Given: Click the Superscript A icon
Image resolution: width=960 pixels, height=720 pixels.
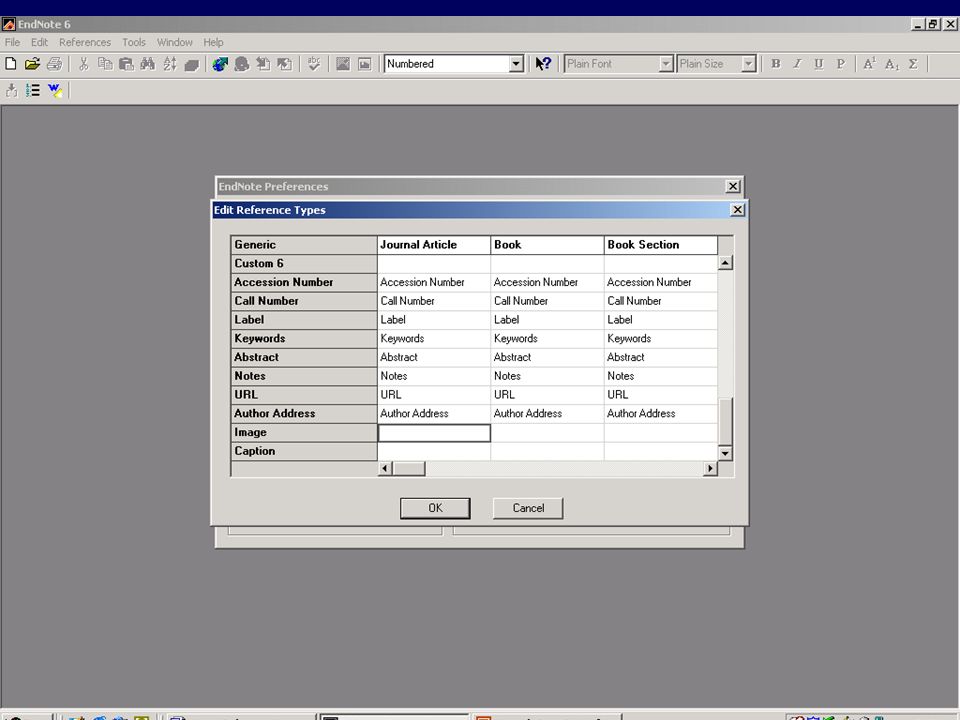Looking at the screenshot, I should coord(869,64).
